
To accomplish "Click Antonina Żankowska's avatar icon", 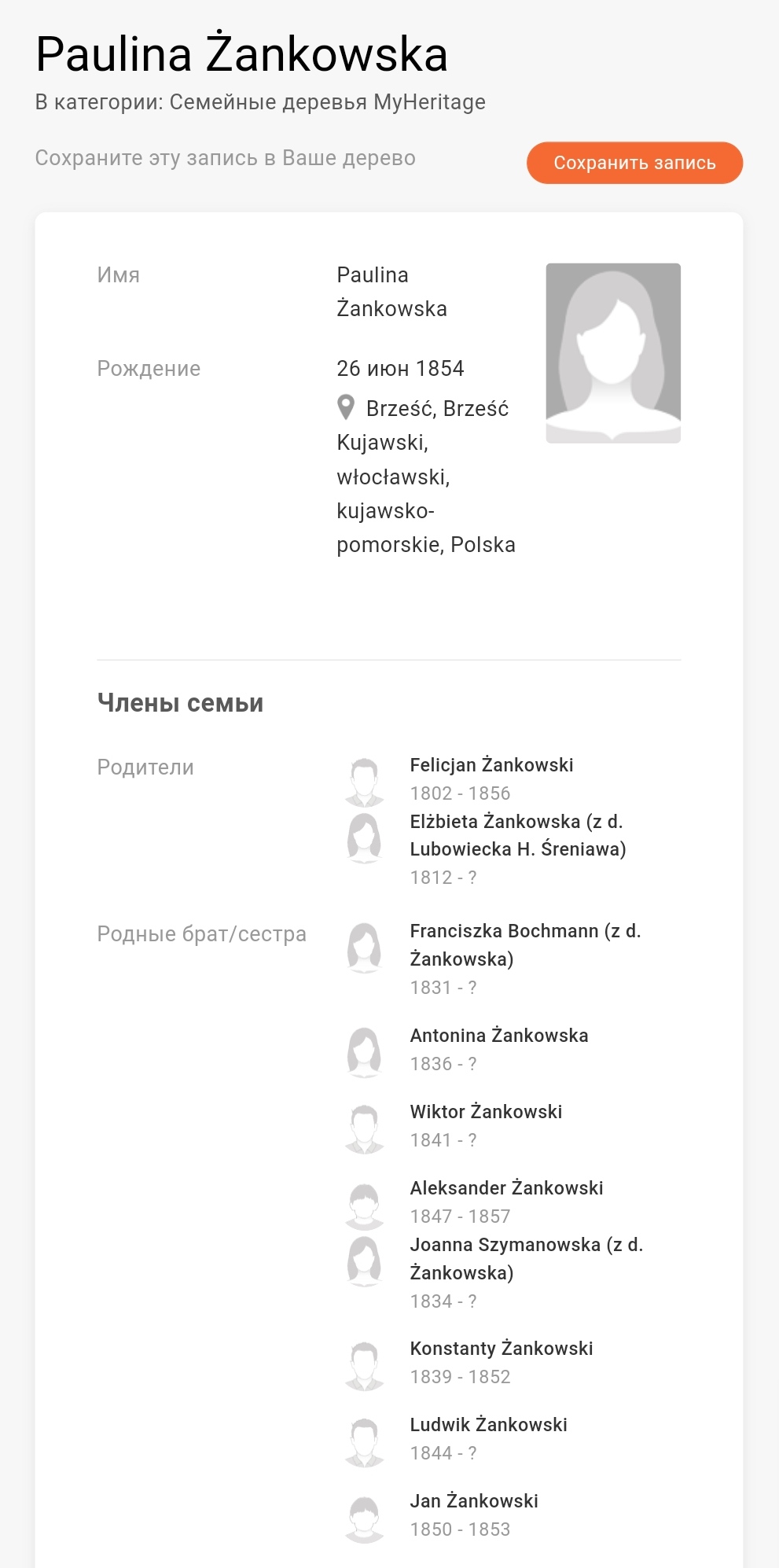I will click(364, 1051).
